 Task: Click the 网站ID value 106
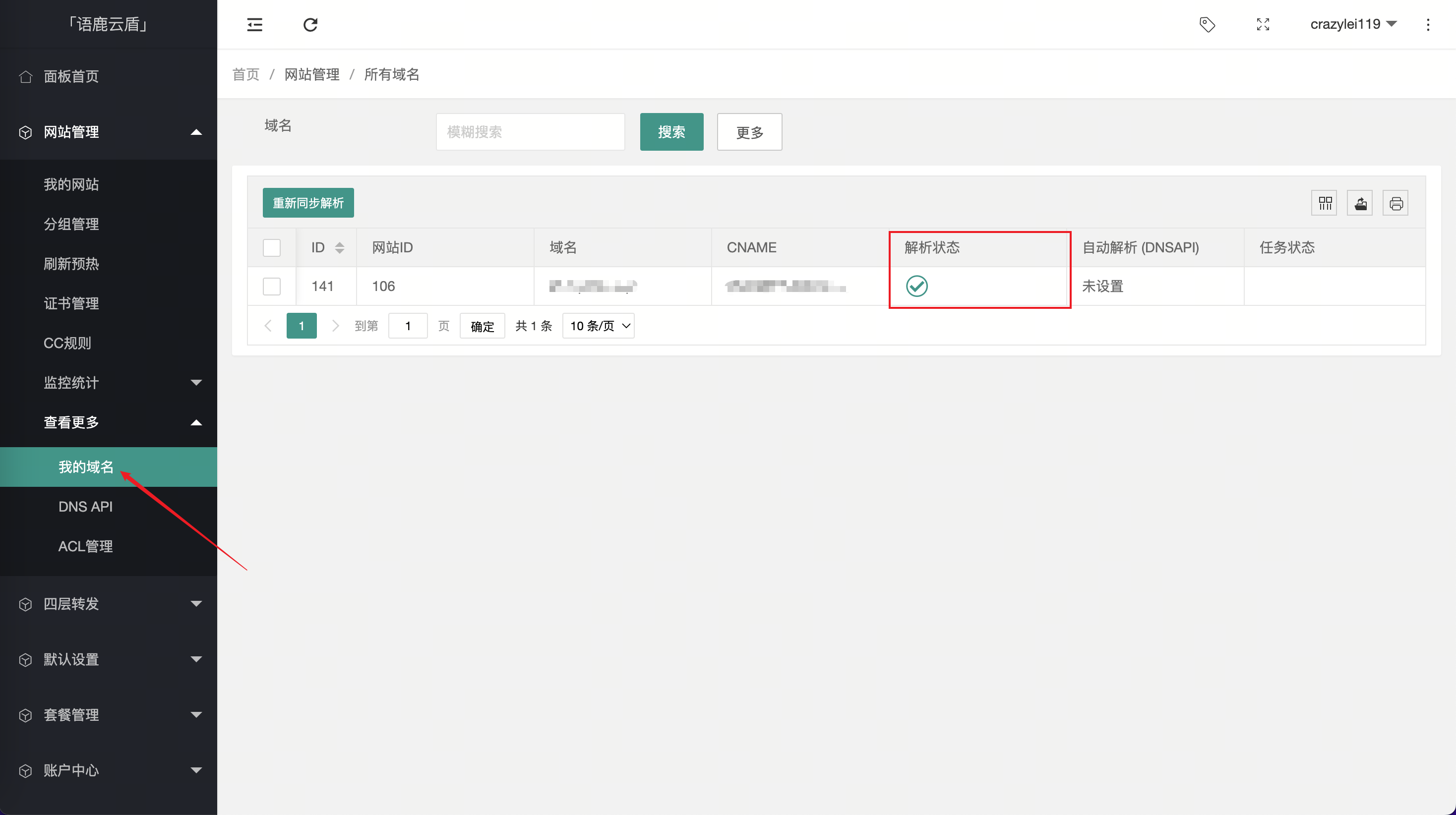click(x=383, y=286)
